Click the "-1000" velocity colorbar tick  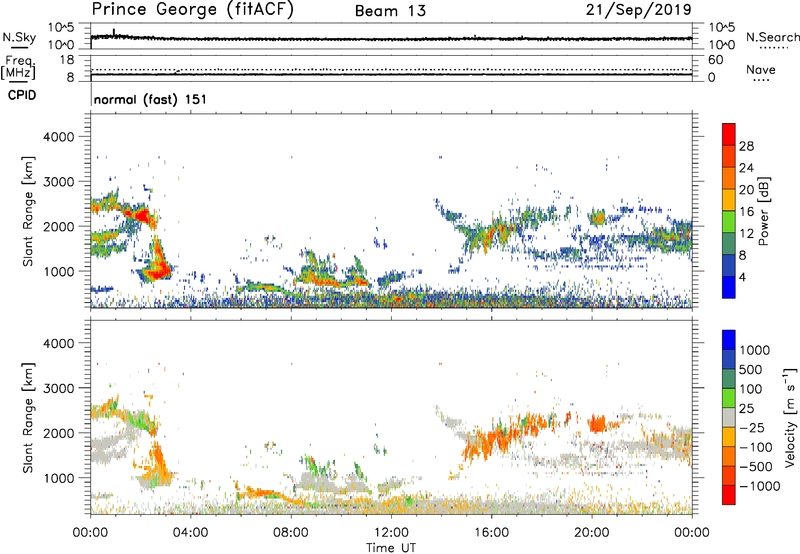[x=759, y=486]
